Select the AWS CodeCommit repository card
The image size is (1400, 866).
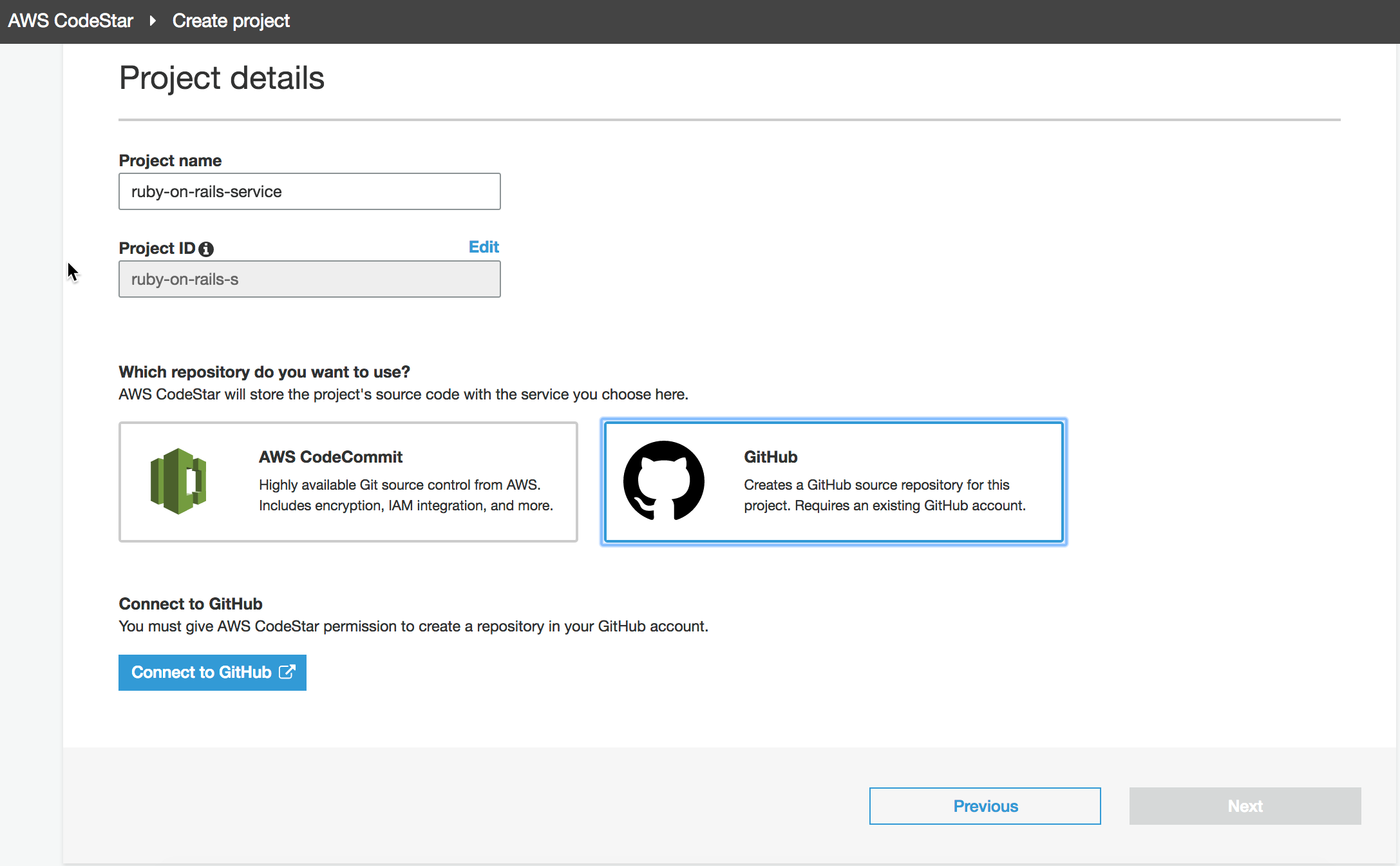(x=348, y=482)
